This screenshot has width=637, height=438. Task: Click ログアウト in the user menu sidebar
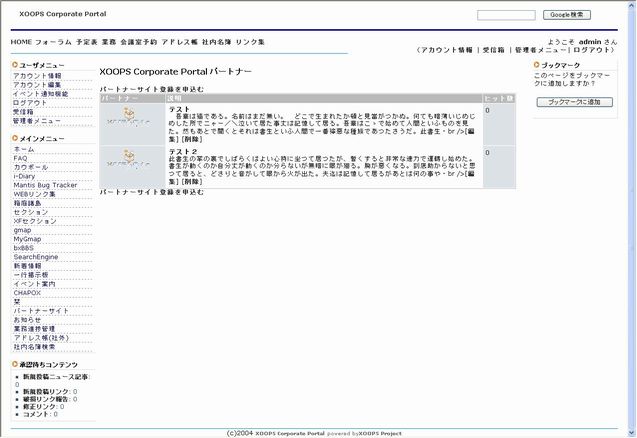pyautogui.click(x=30, y=103)
